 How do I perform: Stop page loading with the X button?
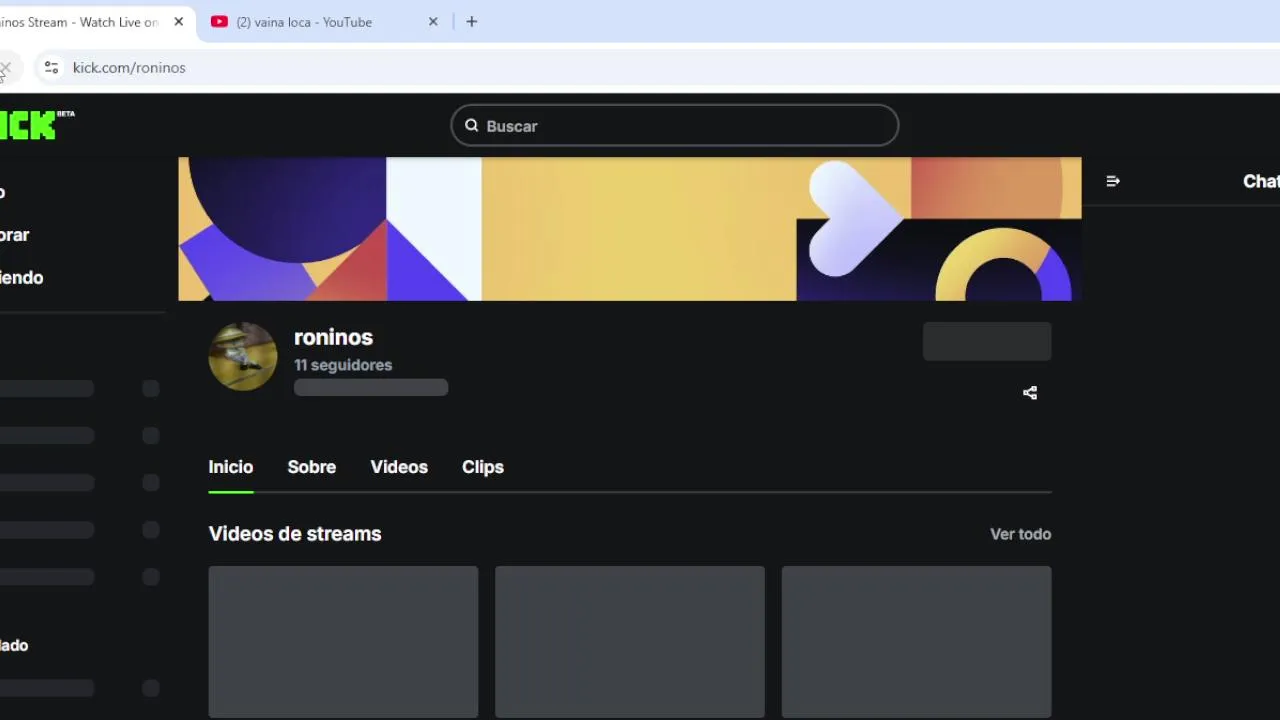click(5, 69)
